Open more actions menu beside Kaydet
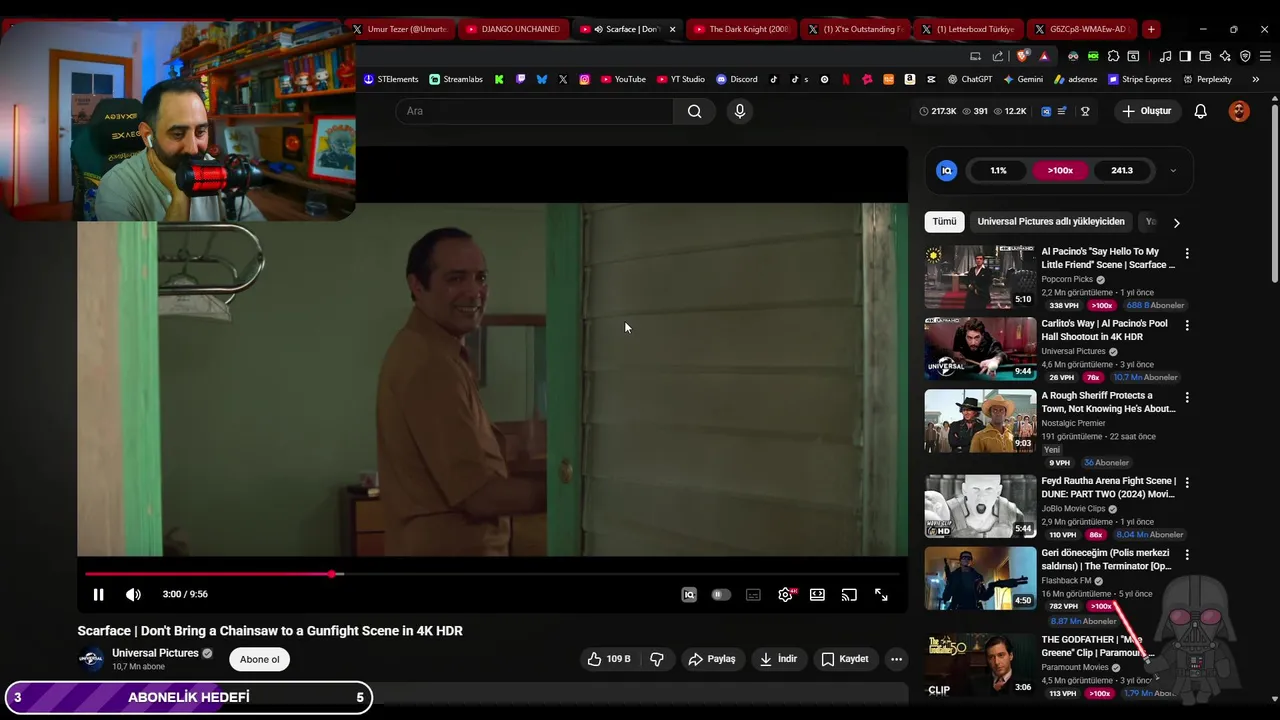 pyautogui.click(x=896, y=659)
